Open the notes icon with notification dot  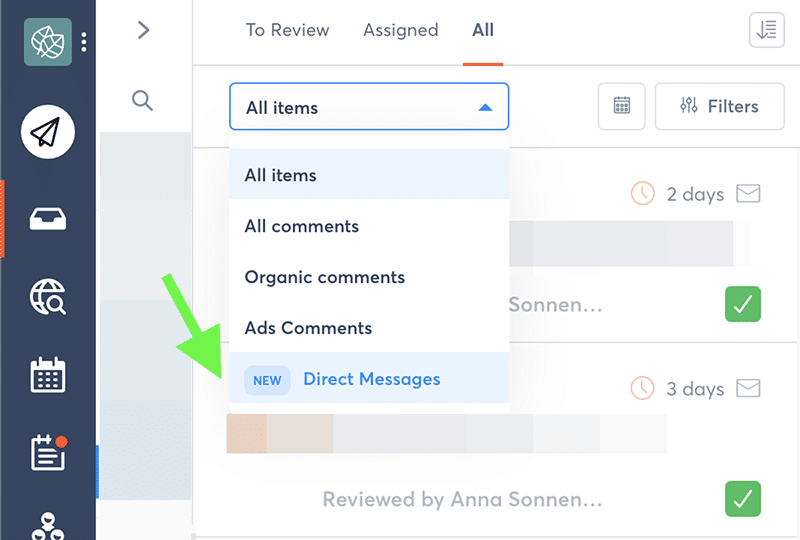pos(48,453)
